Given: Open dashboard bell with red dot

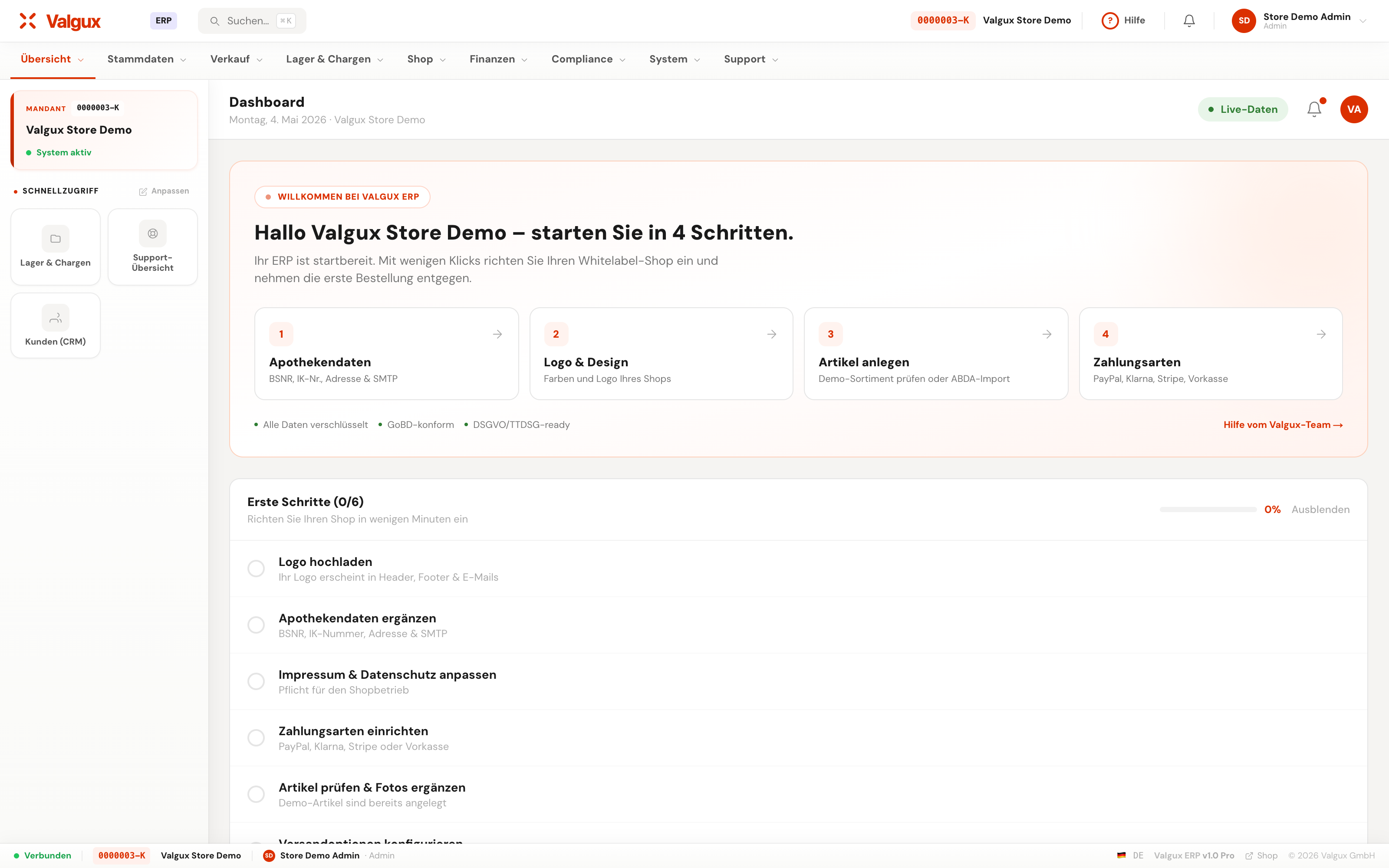Looking at the screenshot, I should pos(1314,109).
